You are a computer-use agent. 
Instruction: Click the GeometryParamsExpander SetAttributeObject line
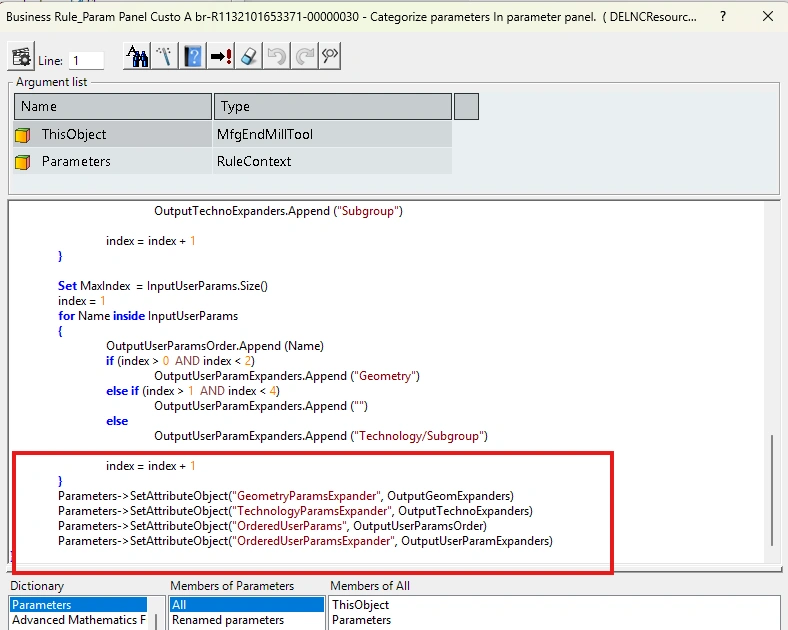click(x=285, y=496)
